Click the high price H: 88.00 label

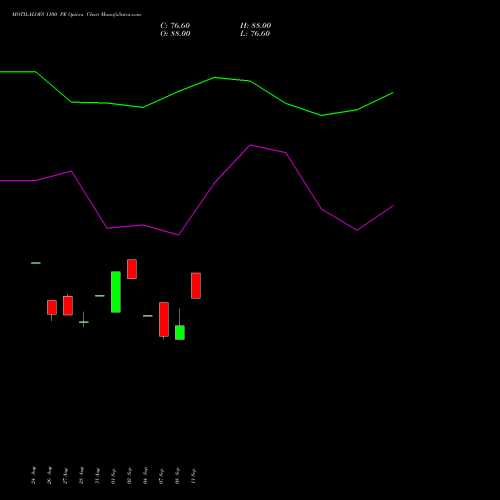pyautogui.click(x=255, y=26)
